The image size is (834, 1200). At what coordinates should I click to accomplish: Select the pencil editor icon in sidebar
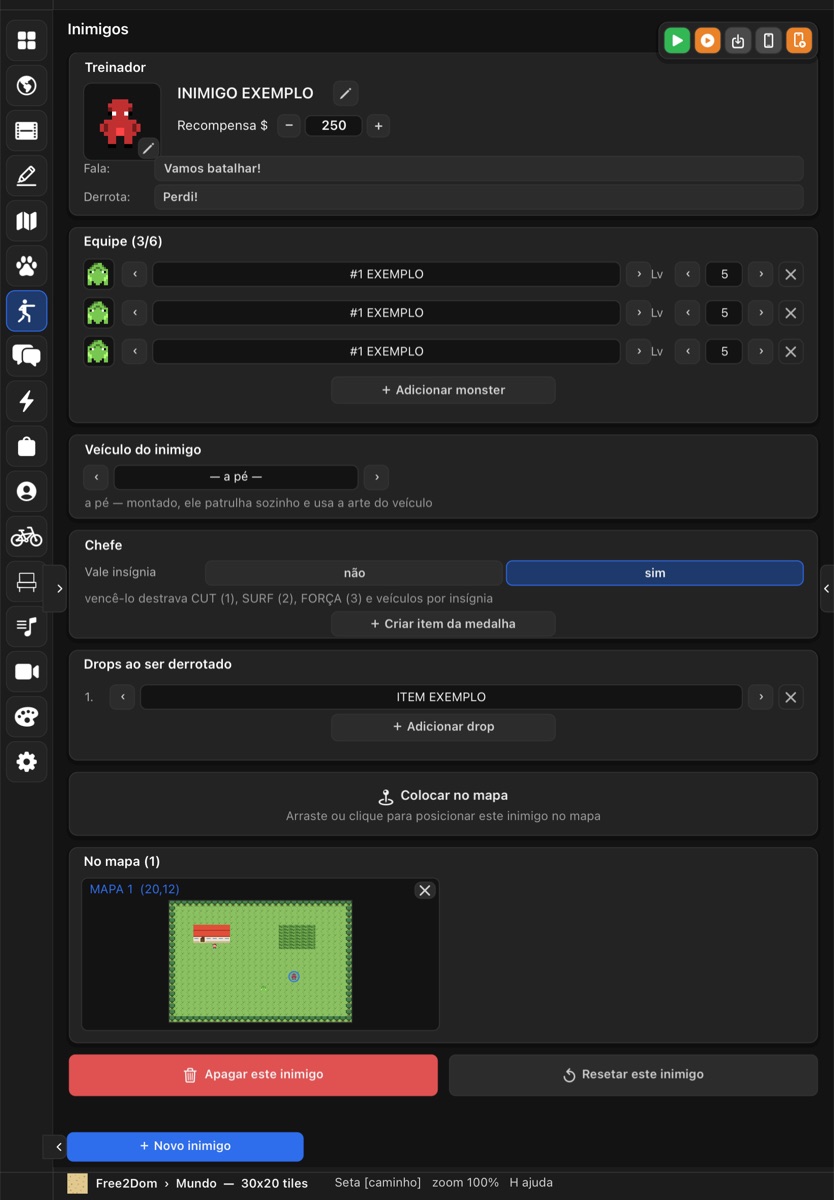click(27, 176)
